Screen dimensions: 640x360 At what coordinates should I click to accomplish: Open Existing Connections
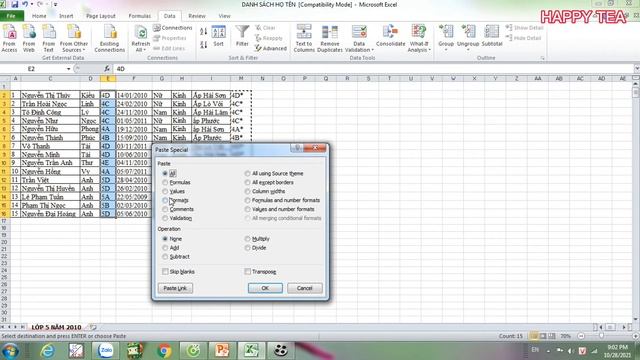[x=109, y=38]
